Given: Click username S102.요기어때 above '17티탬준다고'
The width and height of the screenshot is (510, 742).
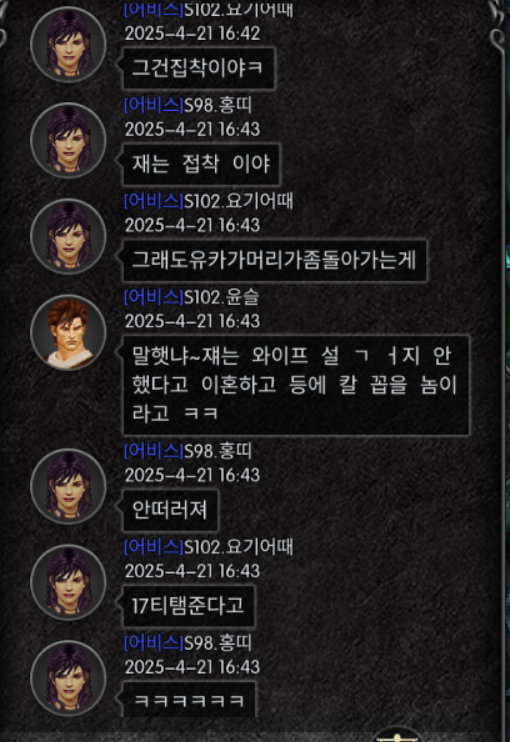Looking at the screenshot, I should pos(238,547).
